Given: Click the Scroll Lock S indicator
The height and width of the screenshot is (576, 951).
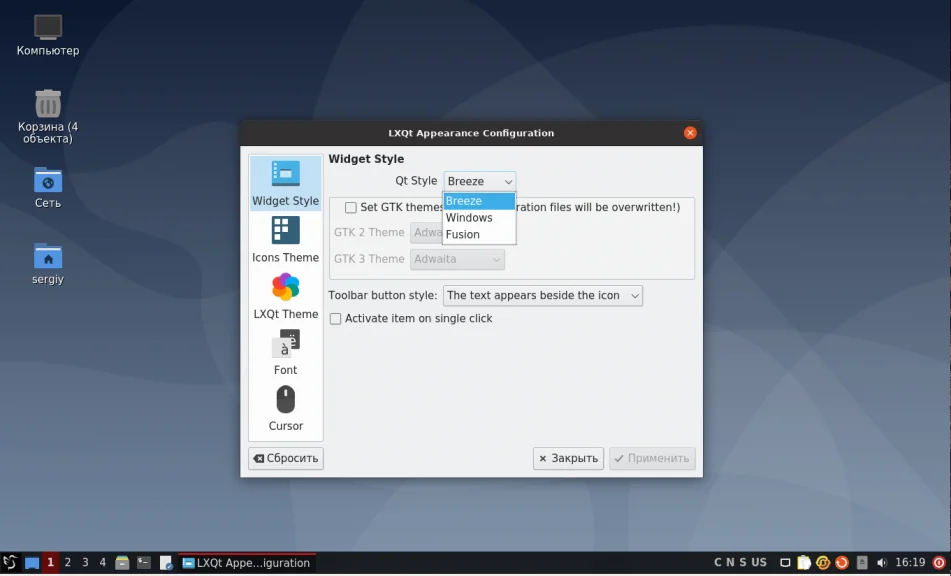Looking at the screenshot, I should tap(742, 563).
